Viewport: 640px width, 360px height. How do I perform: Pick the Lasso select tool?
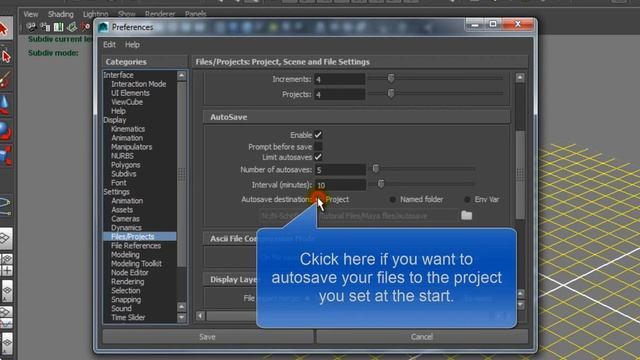tap(5, 56)
